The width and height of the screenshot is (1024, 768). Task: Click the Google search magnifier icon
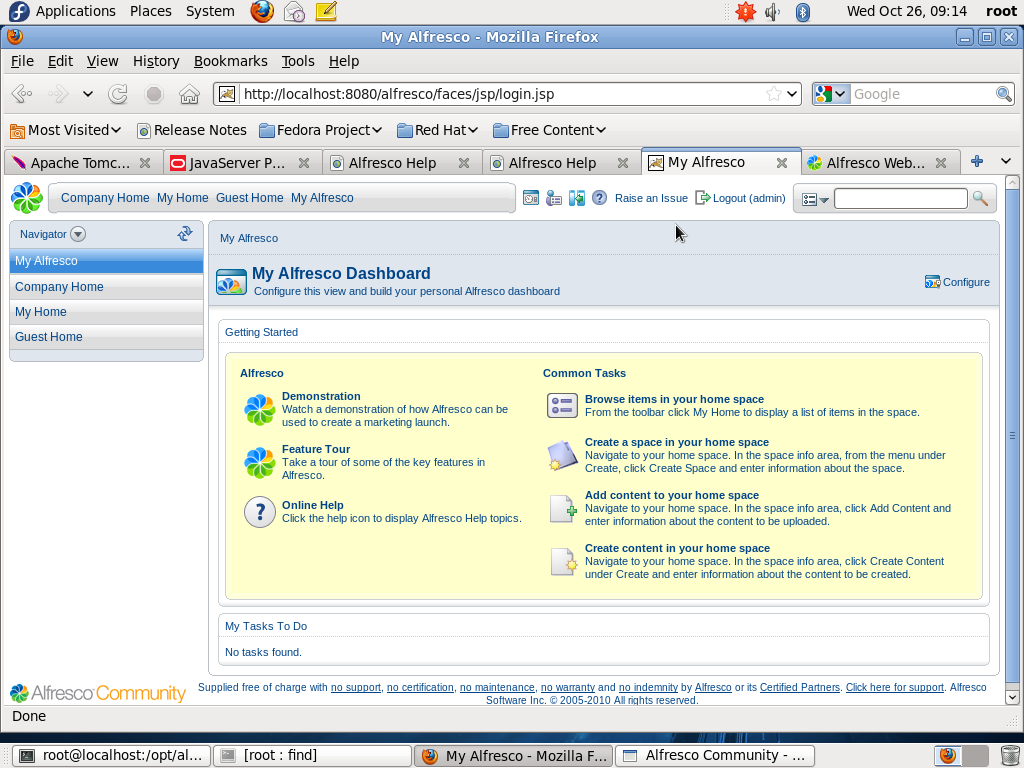(x=1004, y=94)
